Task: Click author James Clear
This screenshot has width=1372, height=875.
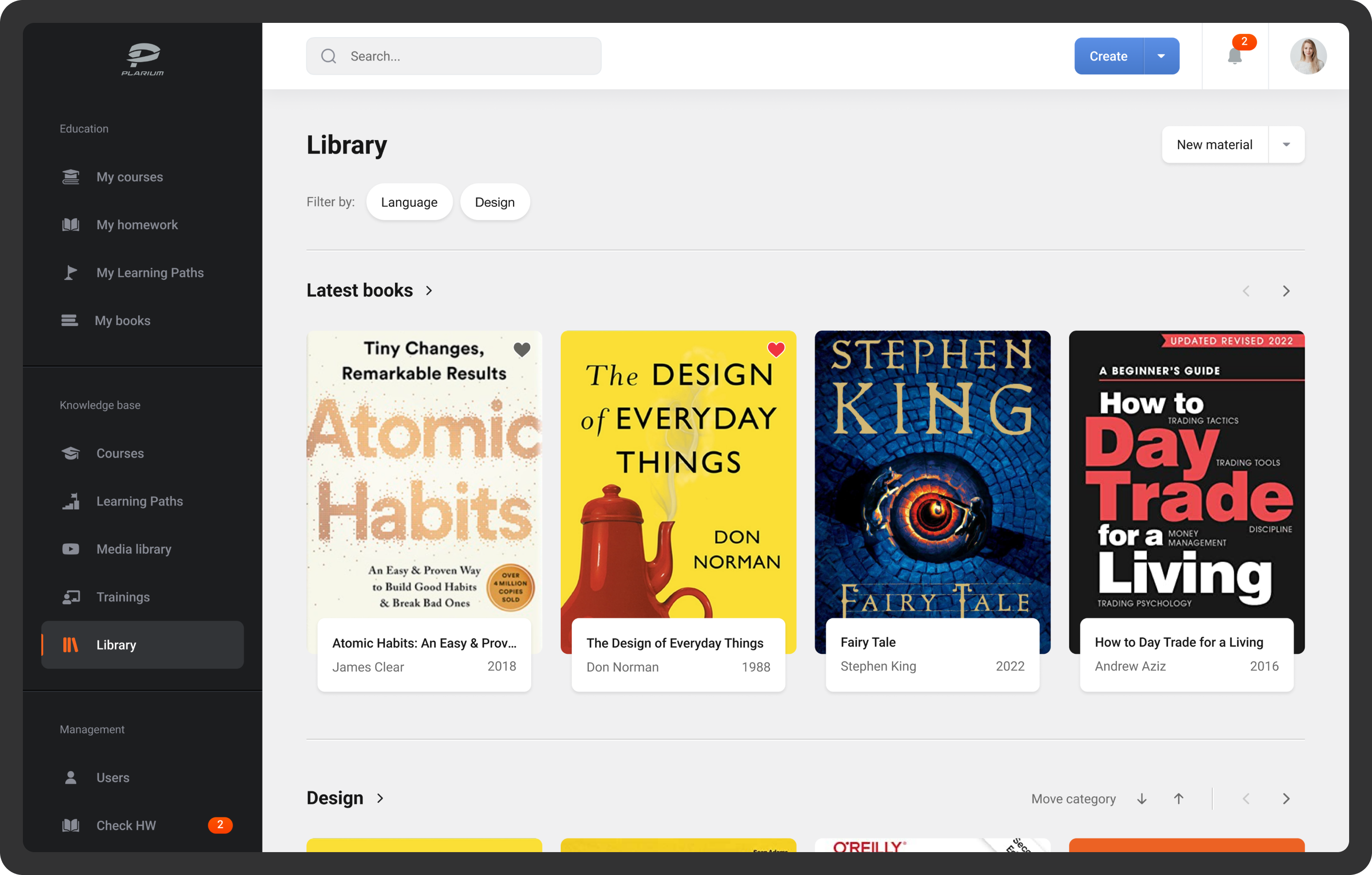Action: click(367, 667)
